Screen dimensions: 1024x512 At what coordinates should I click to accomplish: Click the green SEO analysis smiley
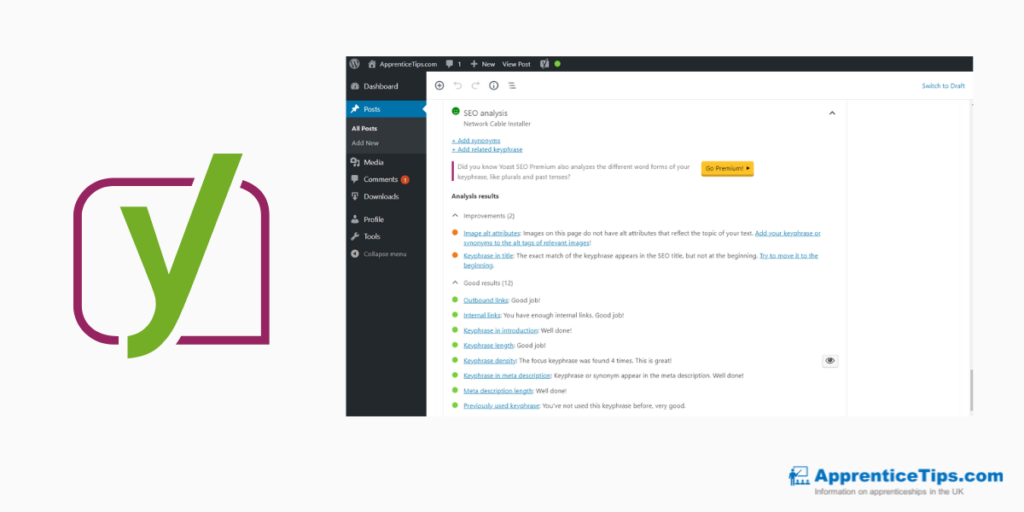click(x=456, y=112)
